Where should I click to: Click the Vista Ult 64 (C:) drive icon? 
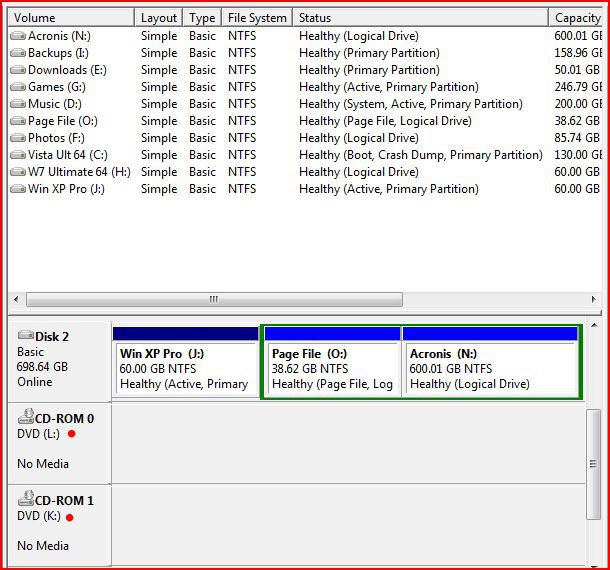click(18, 155)
